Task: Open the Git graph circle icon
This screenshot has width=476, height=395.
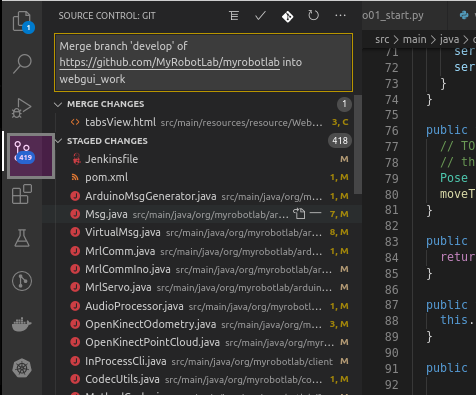Action: click(x=22, y=281)
